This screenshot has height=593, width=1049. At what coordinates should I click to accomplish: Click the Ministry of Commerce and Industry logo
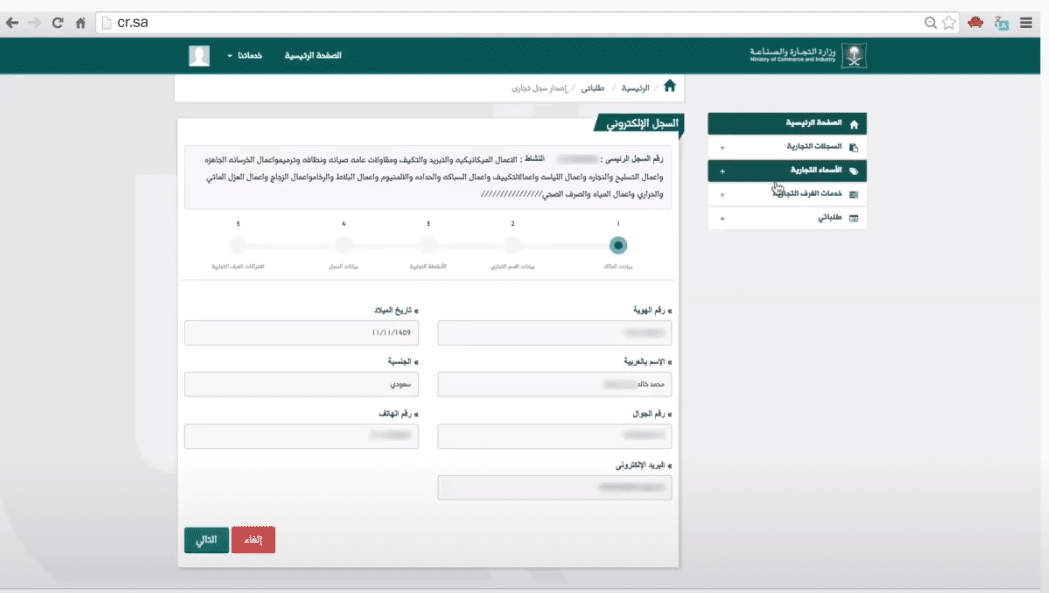pos(808,56)
